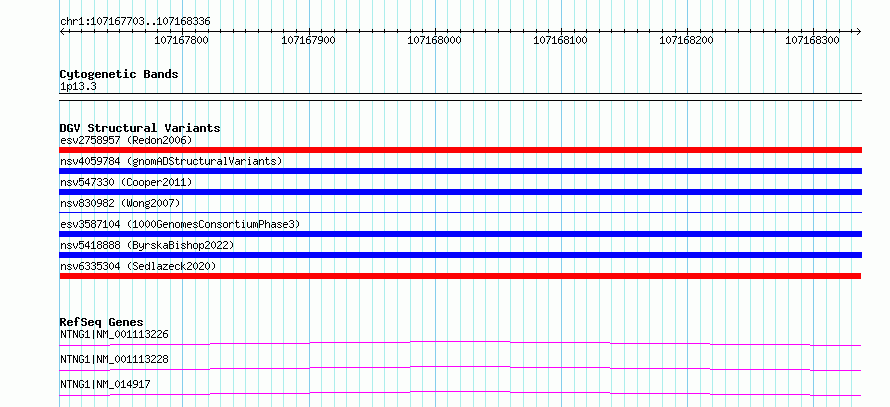Click ruler tick label 107168300
The image size is (890, 407).
pos(813,40)
